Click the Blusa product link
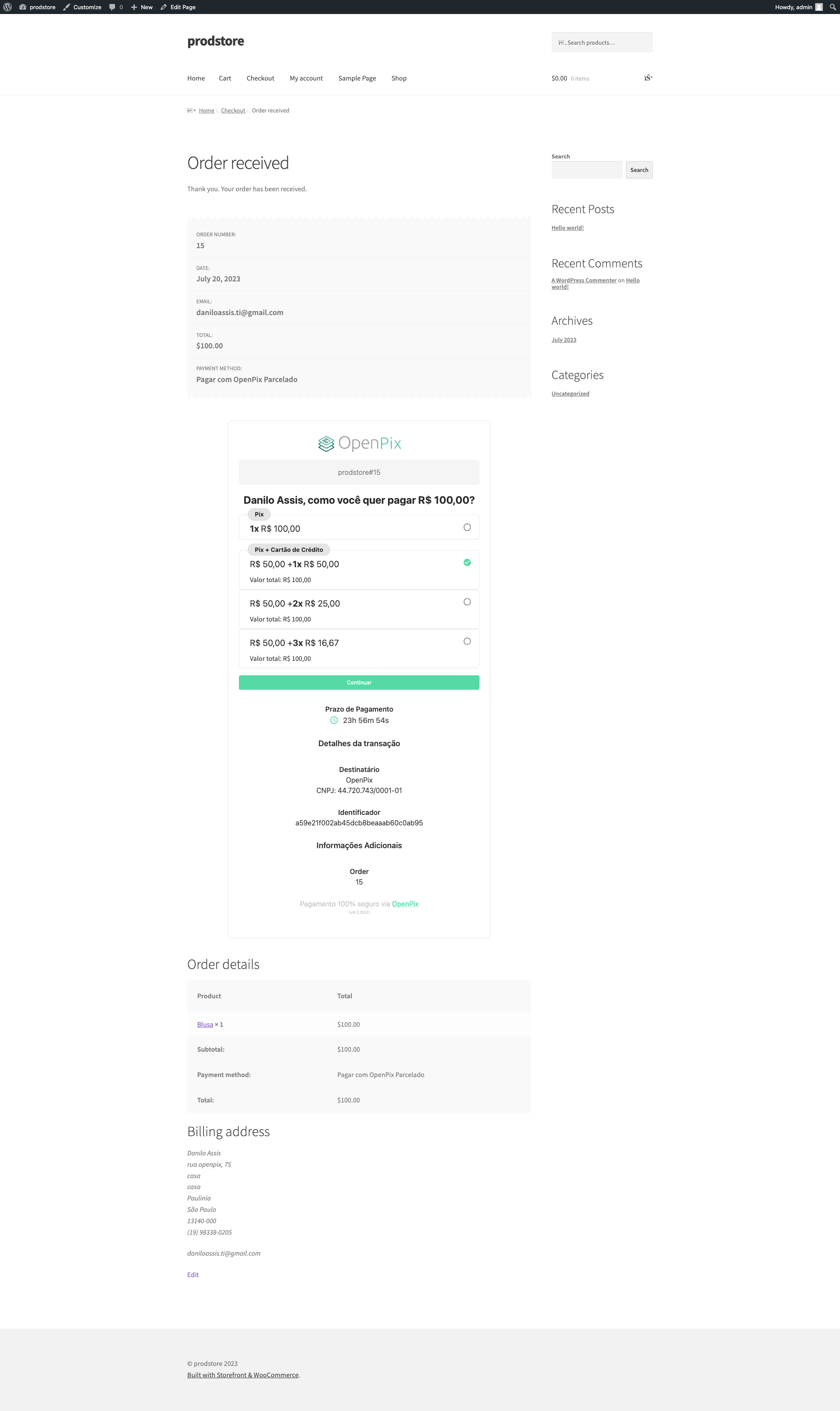840x1411 pixels. 205,1024
